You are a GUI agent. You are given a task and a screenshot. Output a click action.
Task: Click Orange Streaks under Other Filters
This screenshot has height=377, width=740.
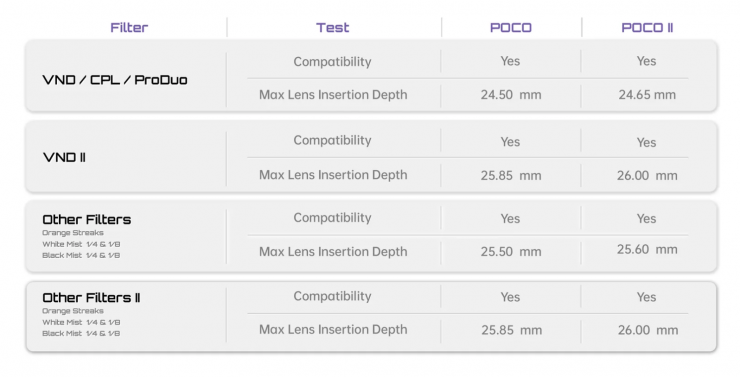(x=73, y=233)
